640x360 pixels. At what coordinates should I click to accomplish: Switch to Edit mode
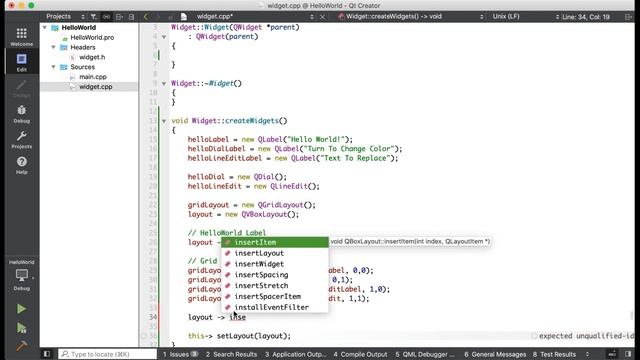(x=22, y=62)
